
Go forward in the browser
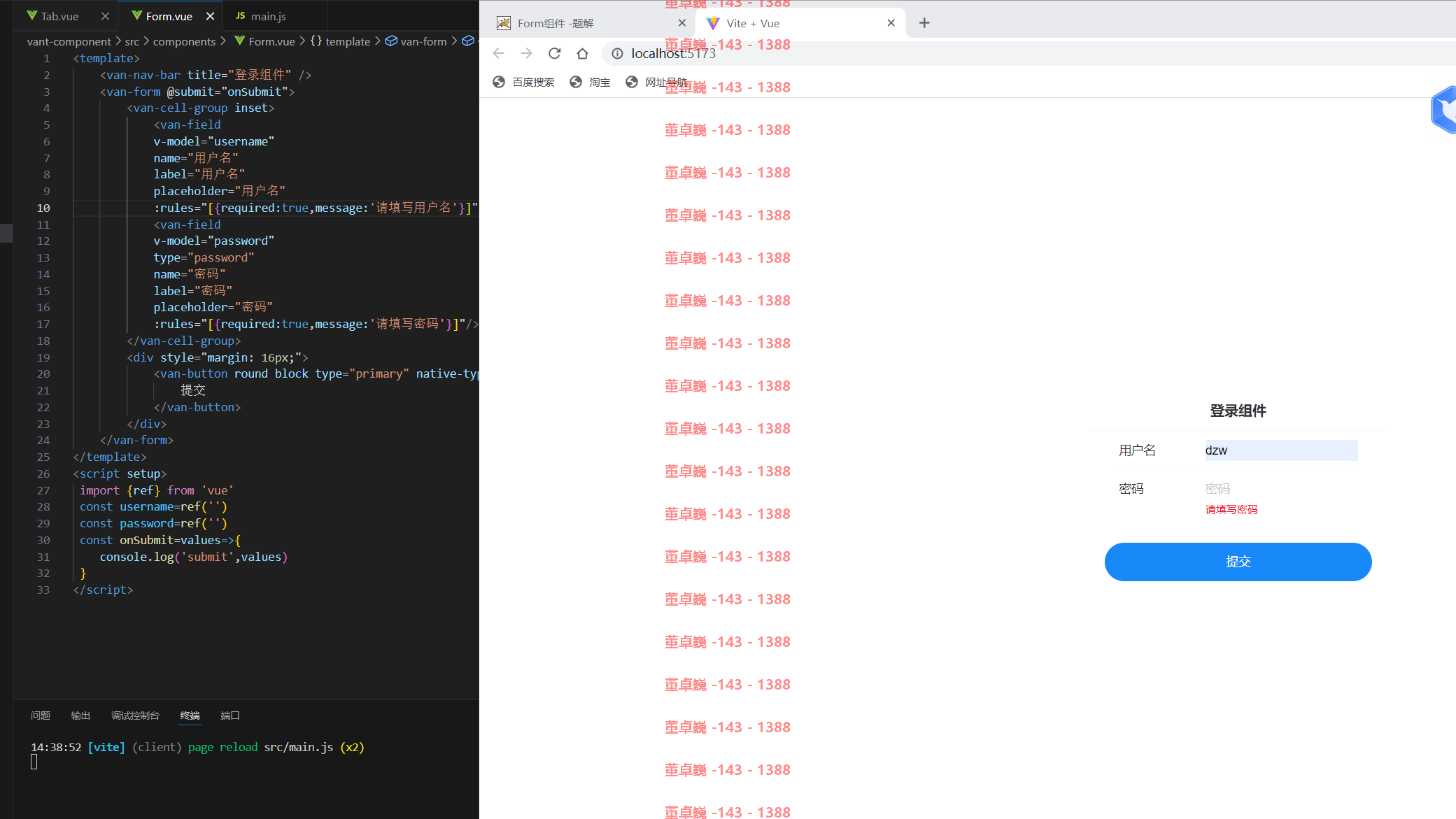pyautogui.click(x=527, y=53)
